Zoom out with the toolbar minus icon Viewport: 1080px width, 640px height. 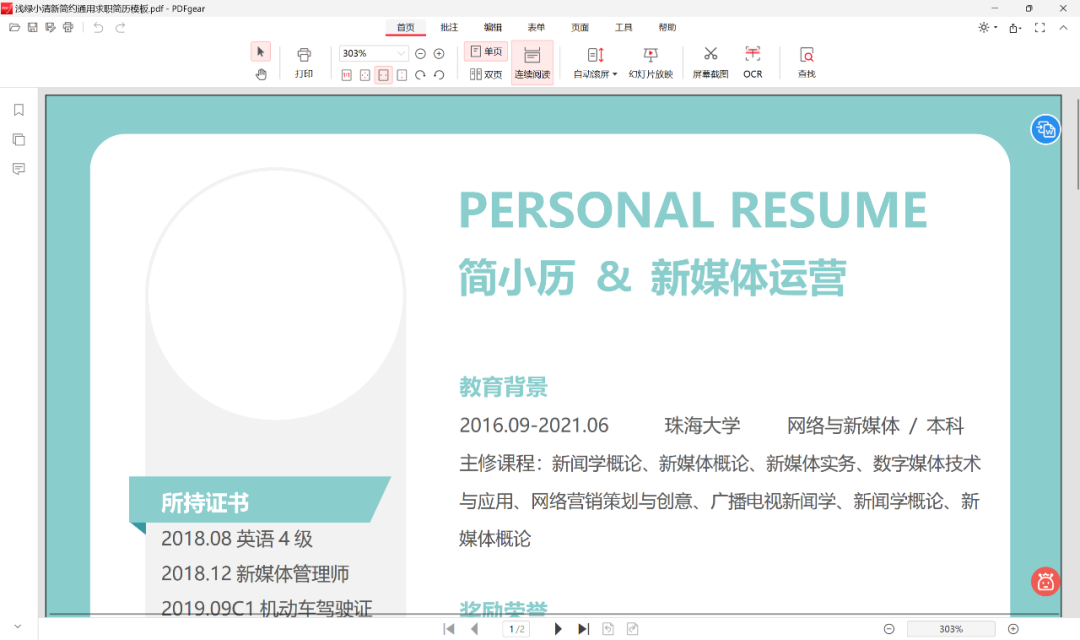coord(420,54)
